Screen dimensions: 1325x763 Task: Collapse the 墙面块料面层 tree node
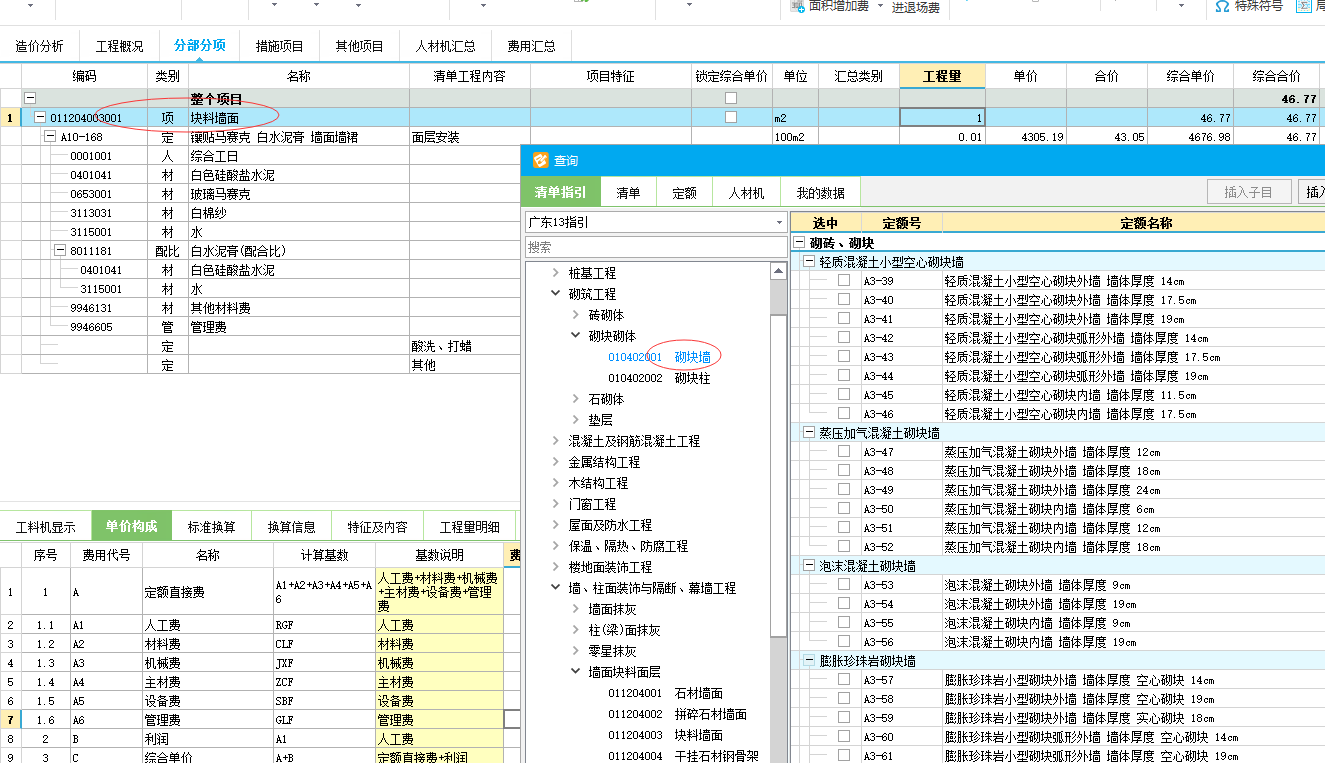click(x=576, y=672)
